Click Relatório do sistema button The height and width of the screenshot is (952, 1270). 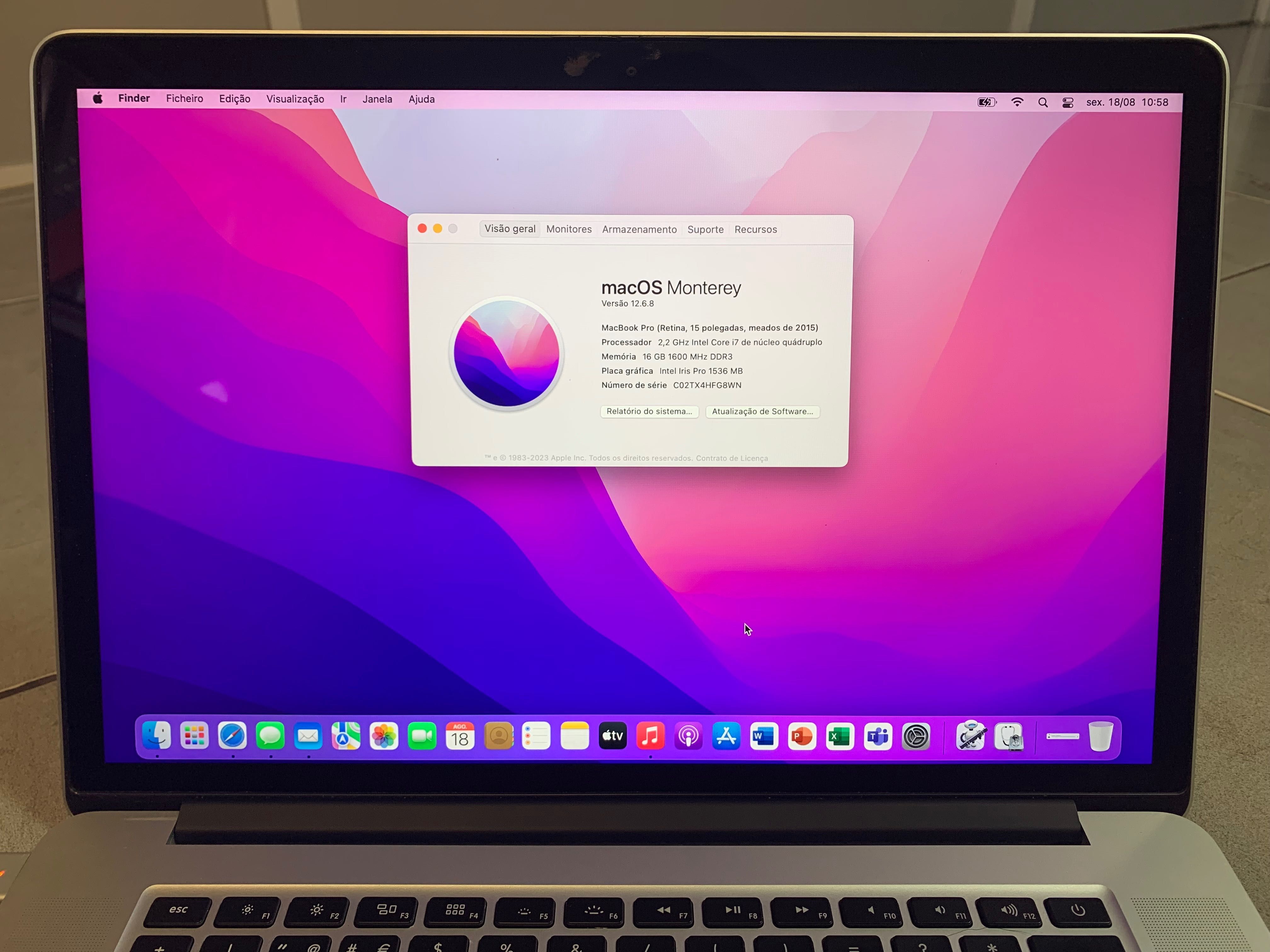[x=649, y=411]
